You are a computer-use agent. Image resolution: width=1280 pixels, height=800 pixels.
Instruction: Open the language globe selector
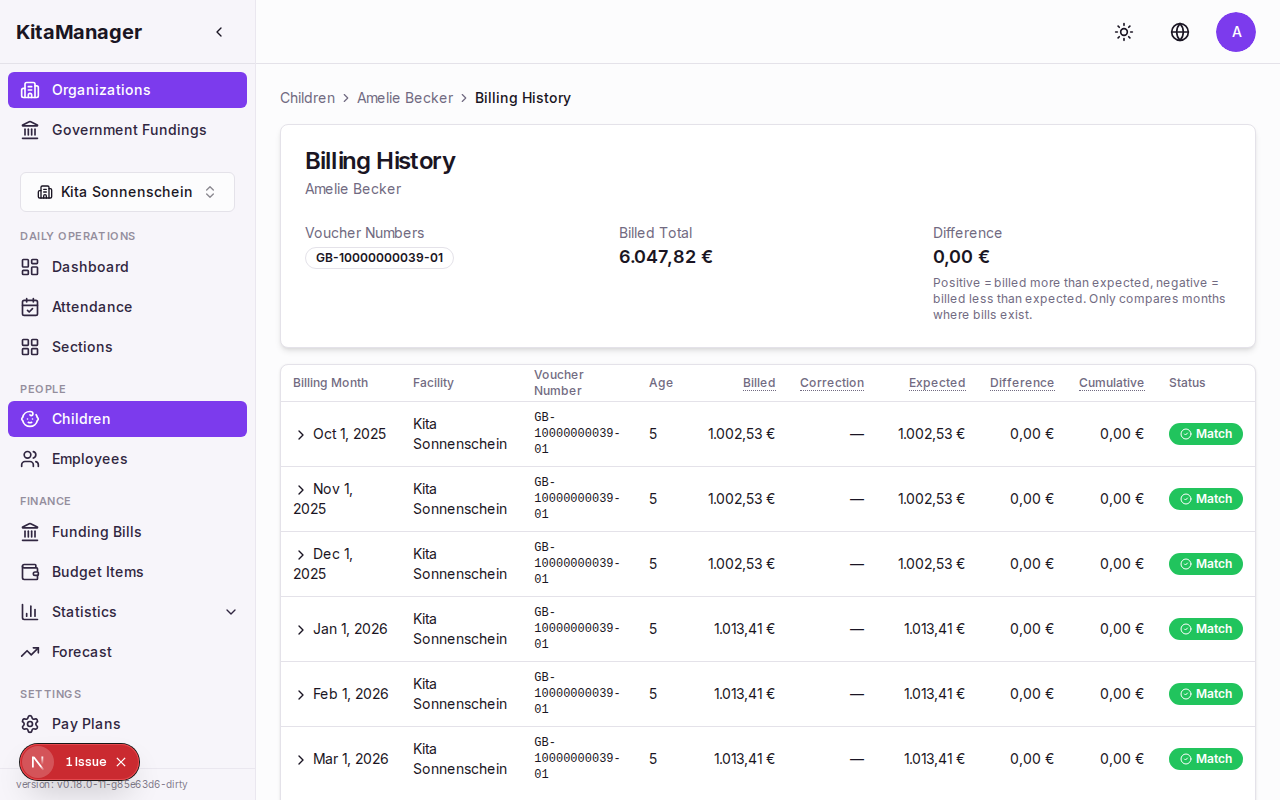coord(1180,32)
